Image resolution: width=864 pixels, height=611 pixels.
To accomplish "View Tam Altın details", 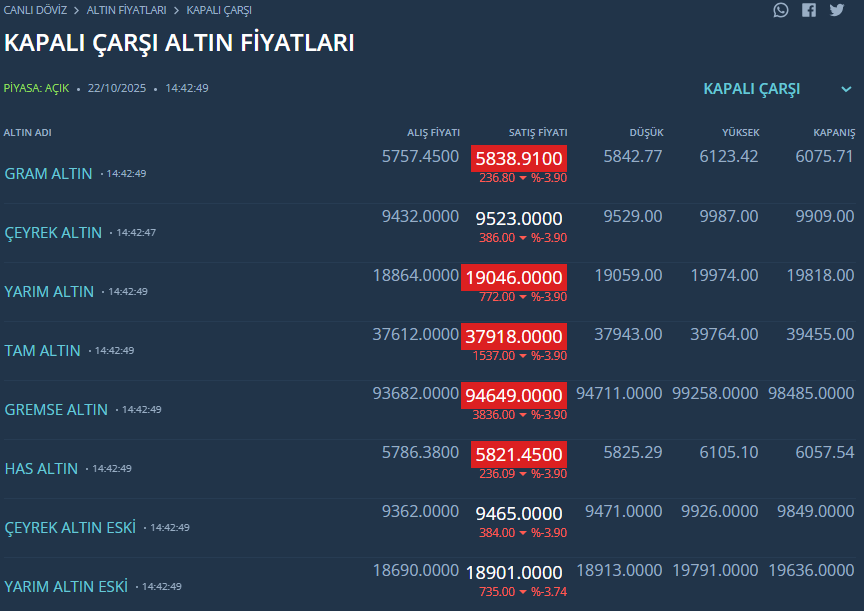I will [42, 351].
